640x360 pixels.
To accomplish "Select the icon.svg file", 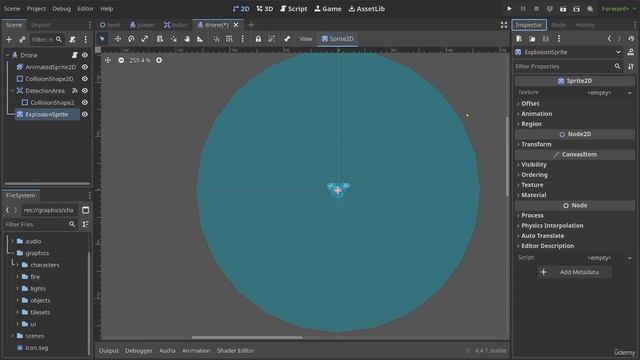I will coord(37,348).
